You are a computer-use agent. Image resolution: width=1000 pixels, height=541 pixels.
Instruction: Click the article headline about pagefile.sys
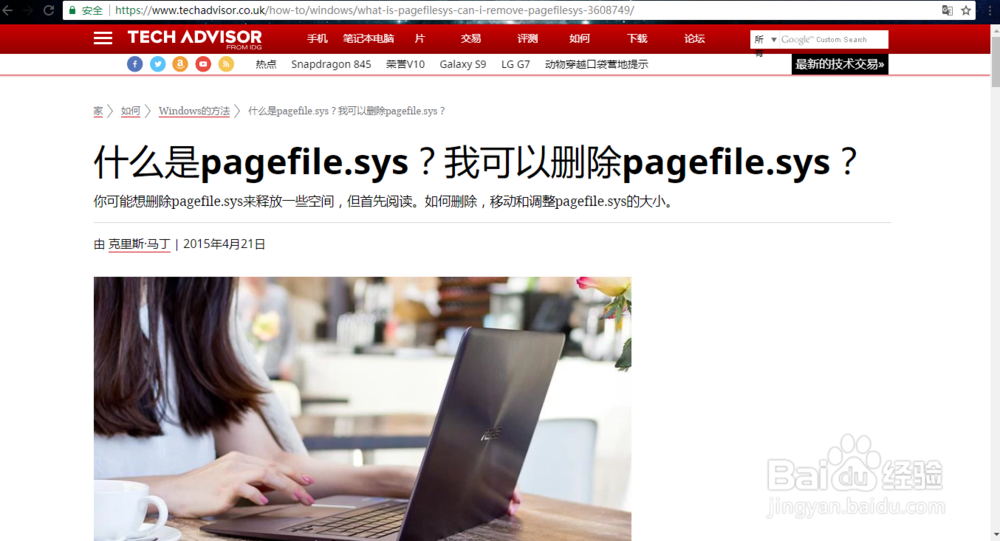point(476,163)
